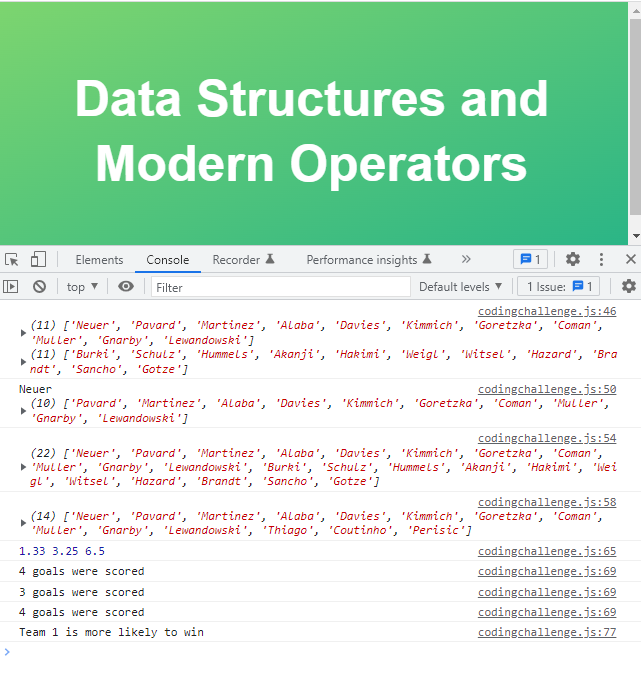Expand the 10-item array starting with 'Pavard'
This screenshot has width=641, height=689.
click(23, 411)
